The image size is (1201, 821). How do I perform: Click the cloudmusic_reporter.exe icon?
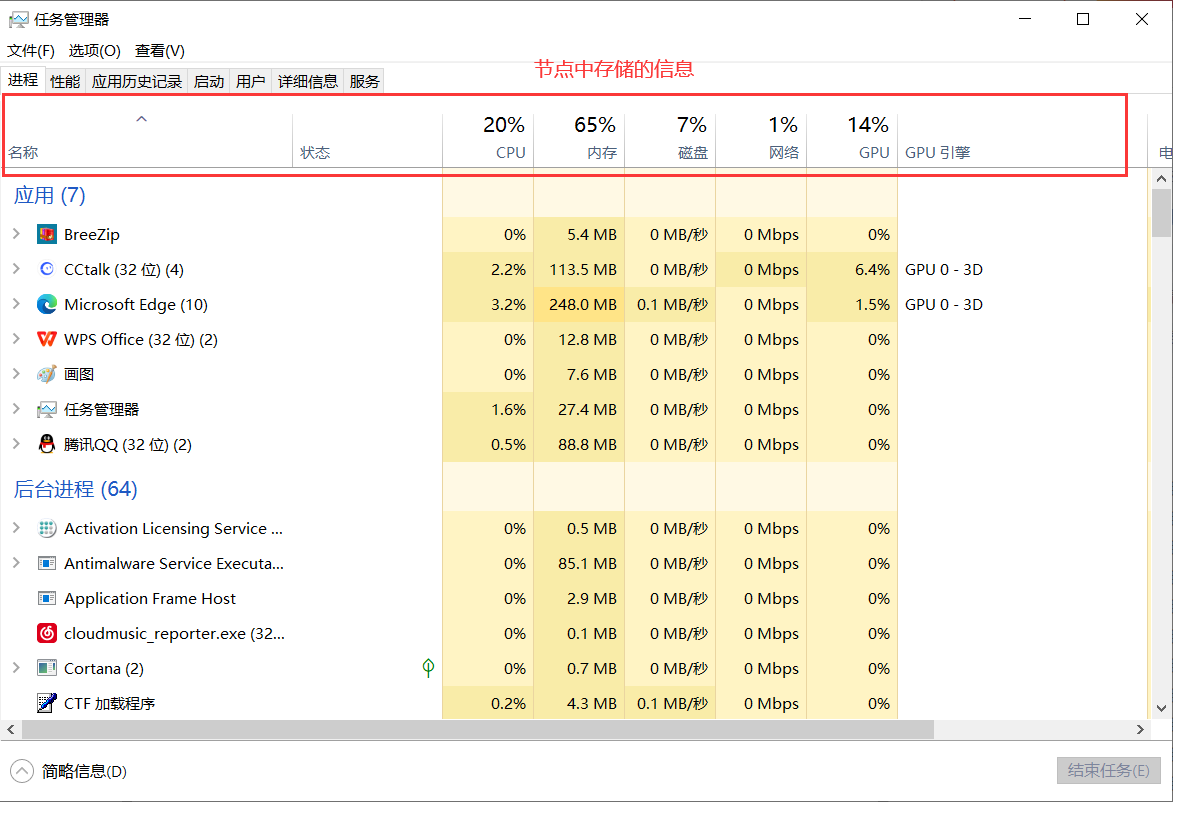point(47,634)
